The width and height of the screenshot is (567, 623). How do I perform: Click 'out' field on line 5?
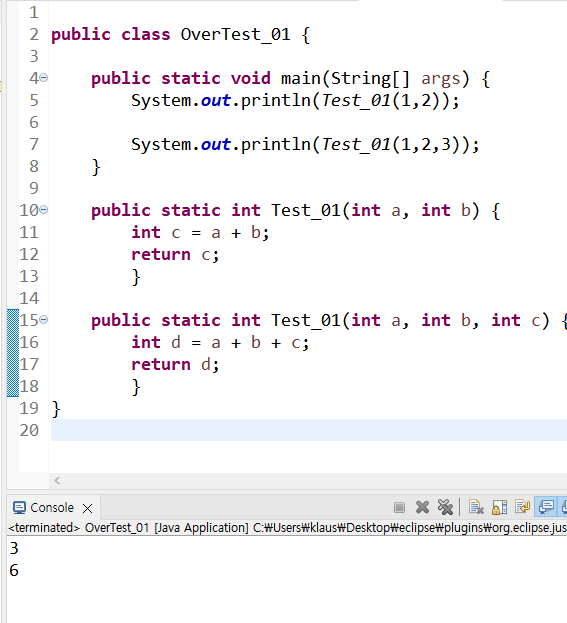pyautogui.click(x=216, y=101)
